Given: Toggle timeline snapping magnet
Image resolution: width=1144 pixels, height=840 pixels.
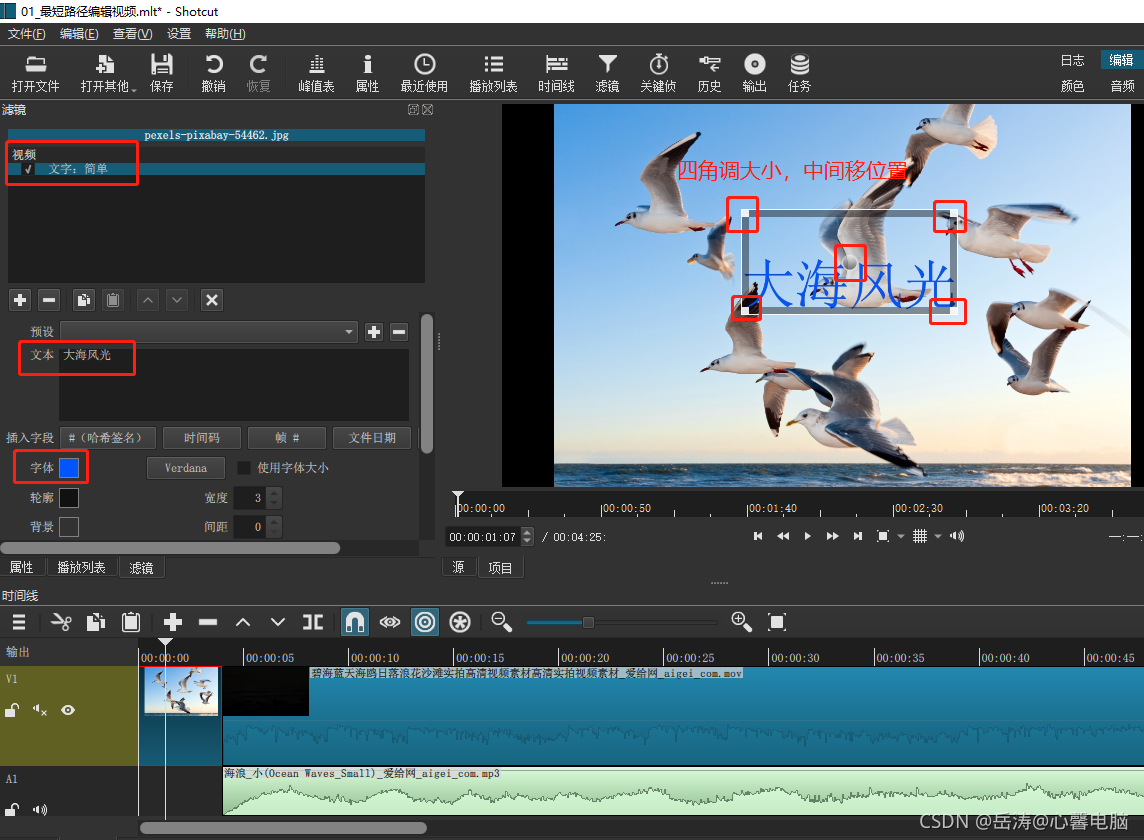Looking at the screenshot, I should 355,622.
